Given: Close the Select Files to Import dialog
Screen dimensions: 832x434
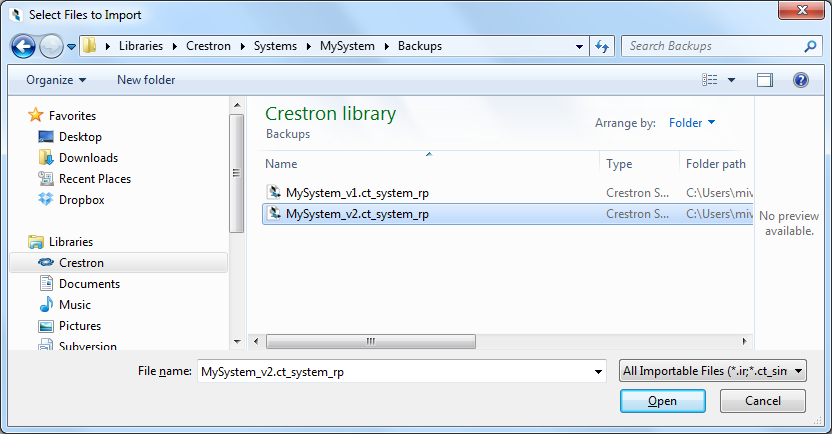Looking at the screenshot, I should click(802, 10).
